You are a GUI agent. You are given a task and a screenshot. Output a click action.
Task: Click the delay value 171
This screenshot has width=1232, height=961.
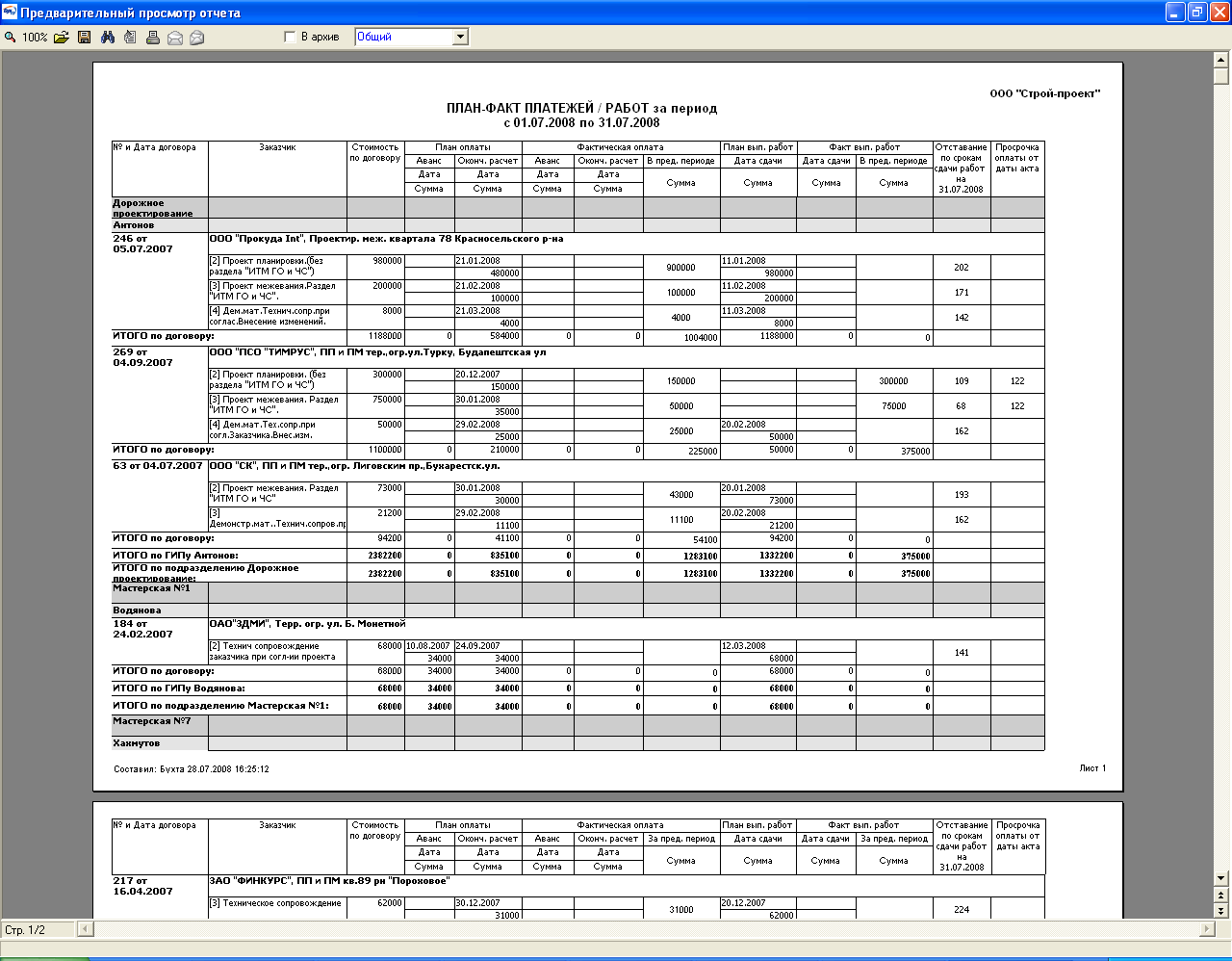(x=961, y=293)
